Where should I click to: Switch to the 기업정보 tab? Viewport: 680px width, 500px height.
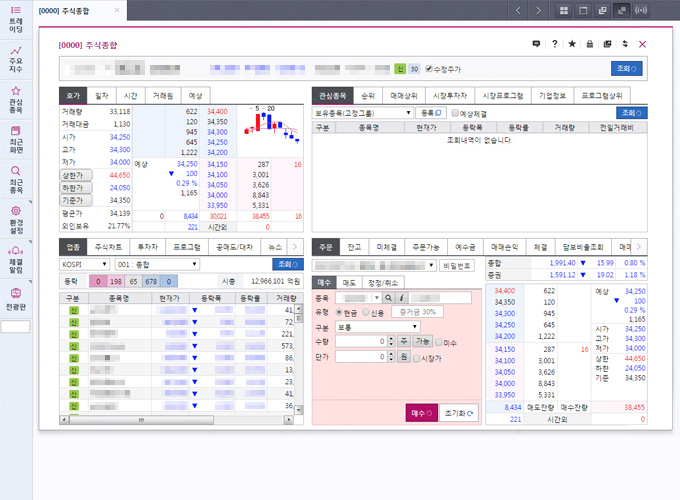tap(552, 96)
